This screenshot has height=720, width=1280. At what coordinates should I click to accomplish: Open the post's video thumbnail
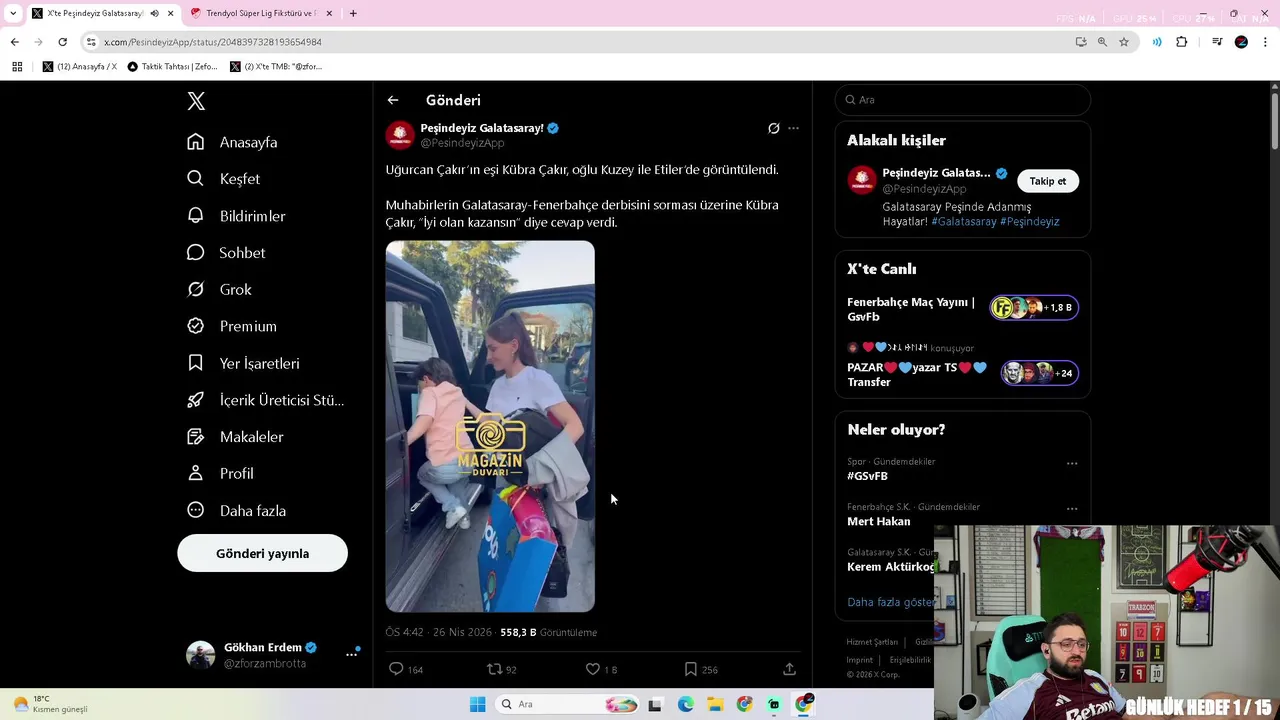click(490, 426)
